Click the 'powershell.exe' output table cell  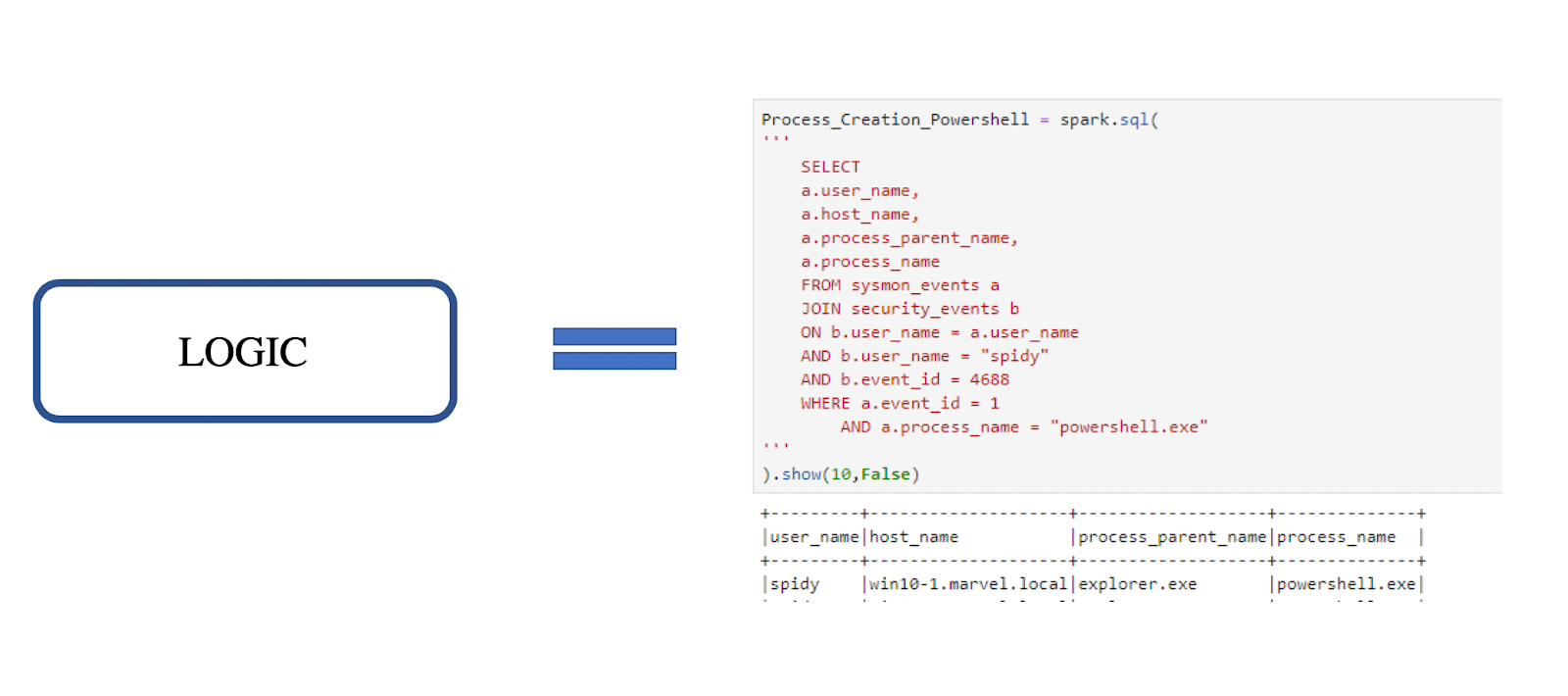point(1347,584)
